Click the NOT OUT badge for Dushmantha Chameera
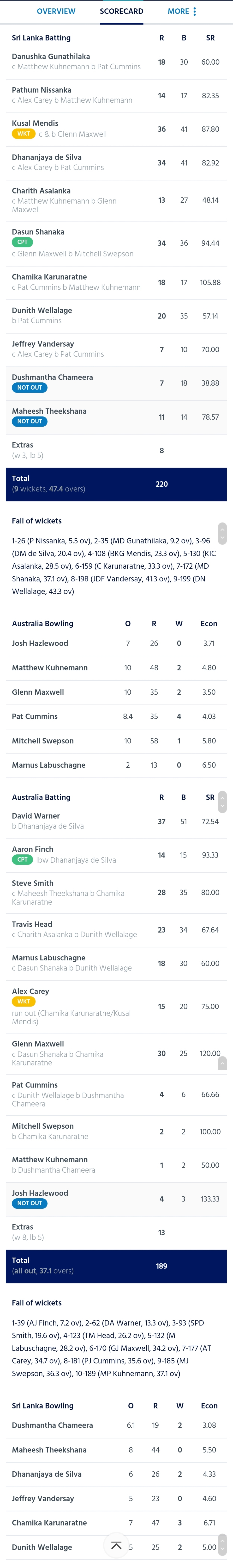 30,388
